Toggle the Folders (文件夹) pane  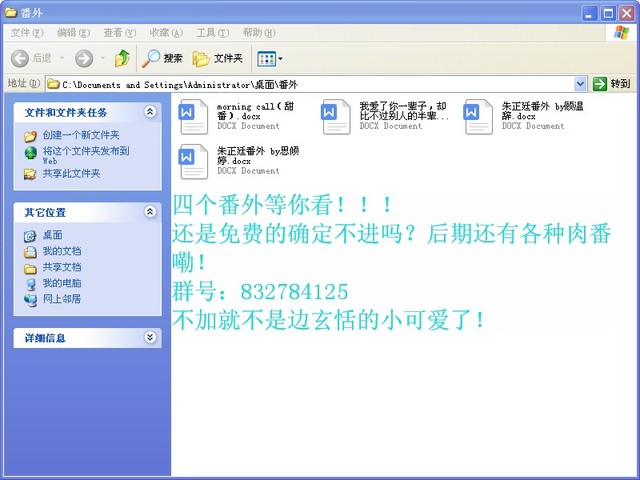[x=218, y=59]
